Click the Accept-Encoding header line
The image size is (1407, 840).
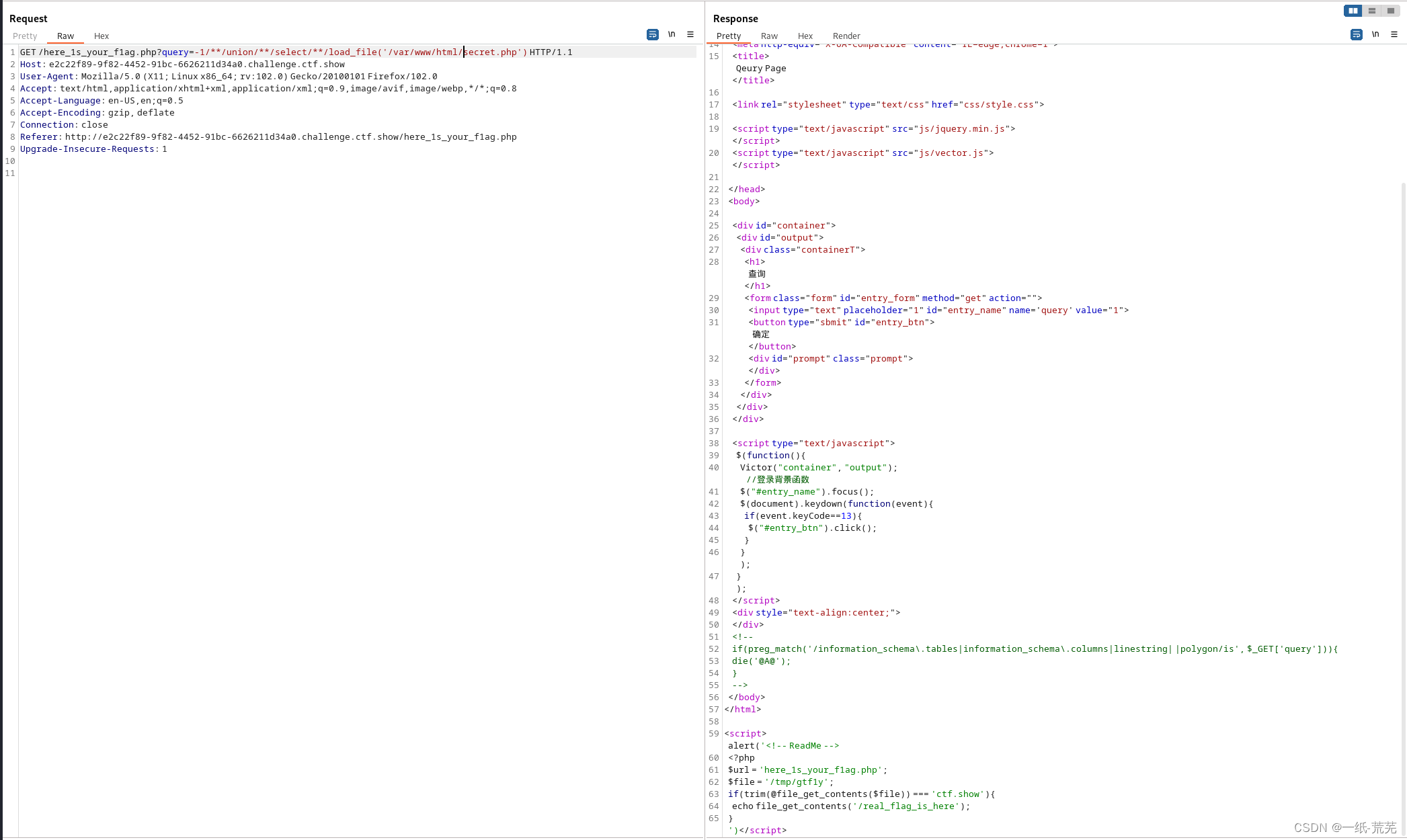coord(97,113)
